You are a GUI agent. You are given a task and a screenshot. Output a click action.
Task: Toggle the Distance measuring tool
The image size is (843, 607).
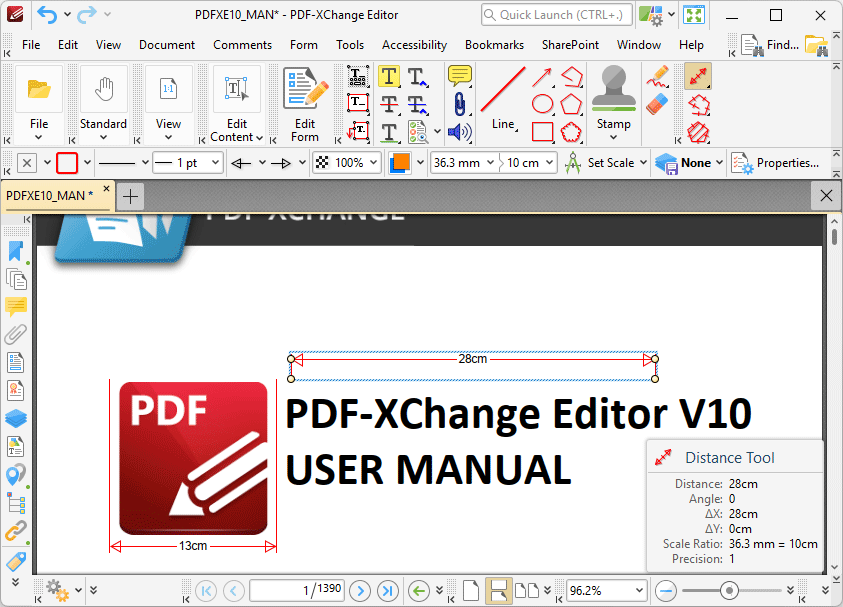(698, 76)
